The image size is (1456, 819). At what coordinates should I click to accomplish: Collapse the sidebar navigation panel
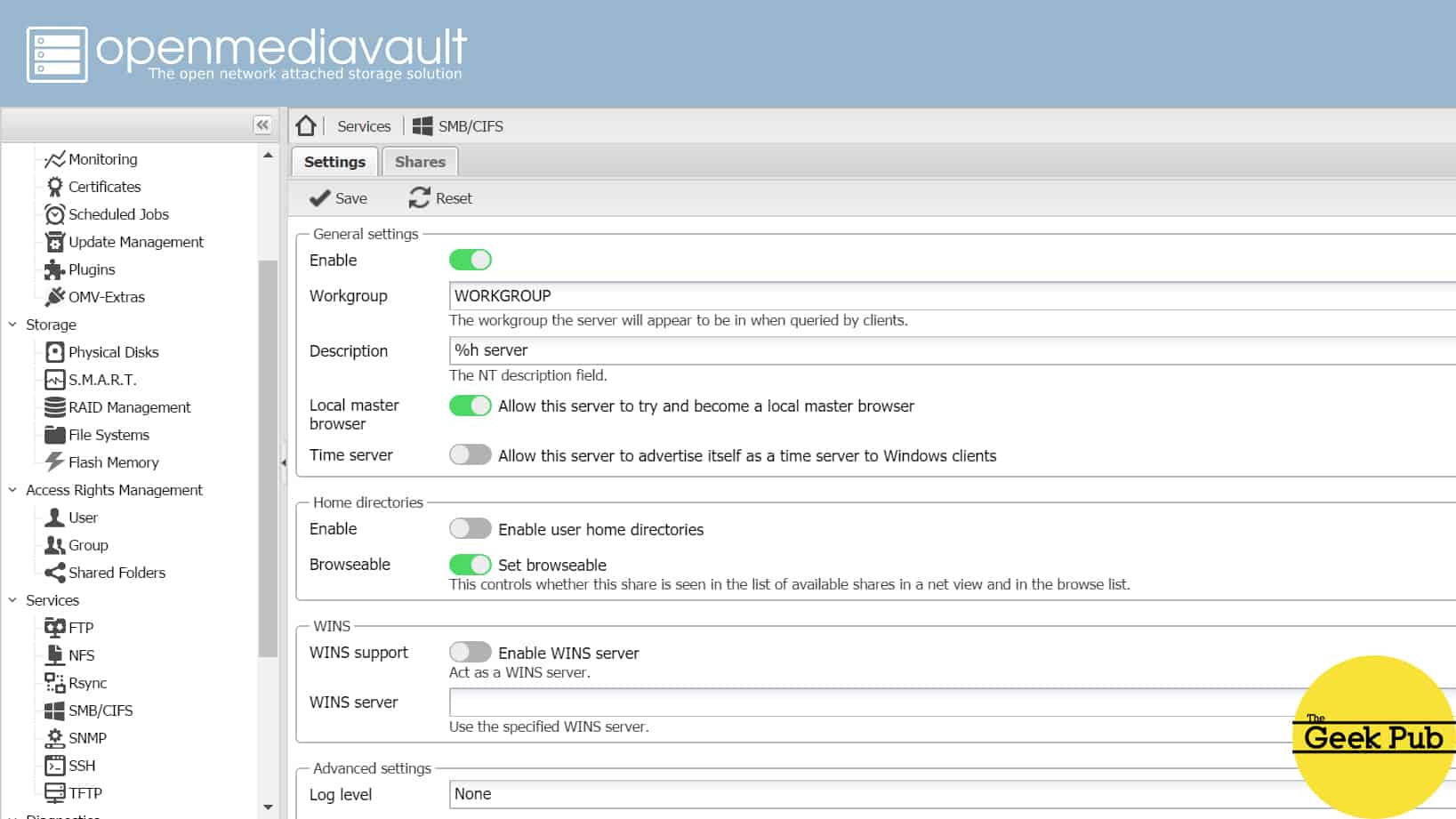tap(262, 125)
